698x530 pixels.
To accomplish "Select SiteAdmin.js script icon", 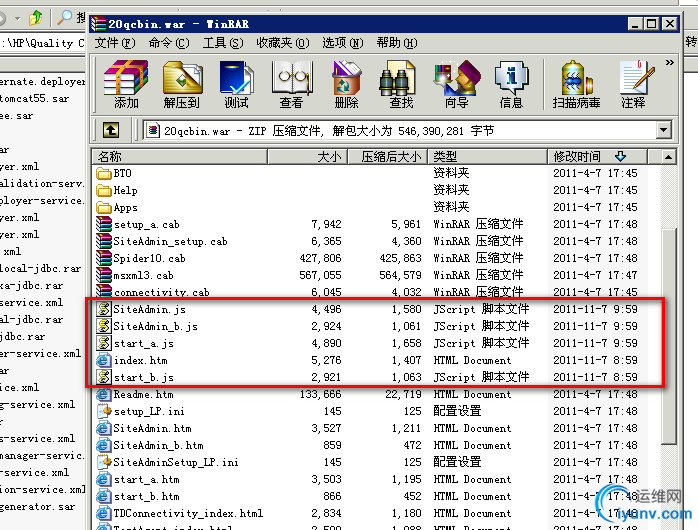I will (104, 309).
